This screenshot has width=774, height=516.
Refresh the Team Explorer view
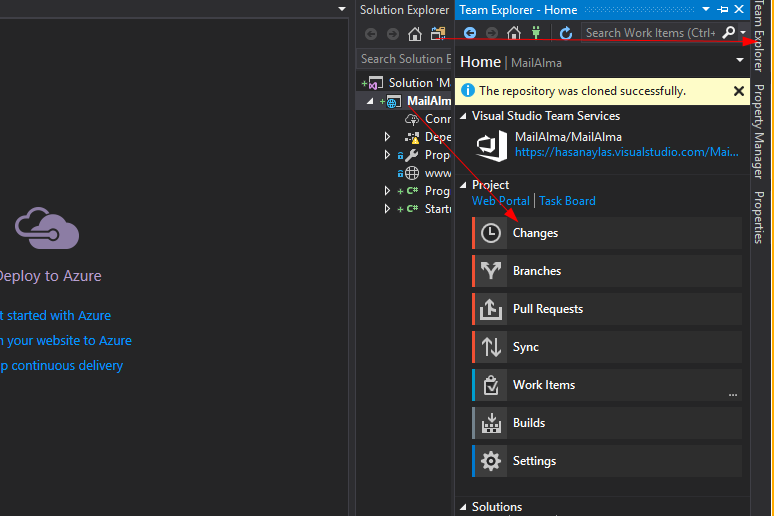pos(566,33)
